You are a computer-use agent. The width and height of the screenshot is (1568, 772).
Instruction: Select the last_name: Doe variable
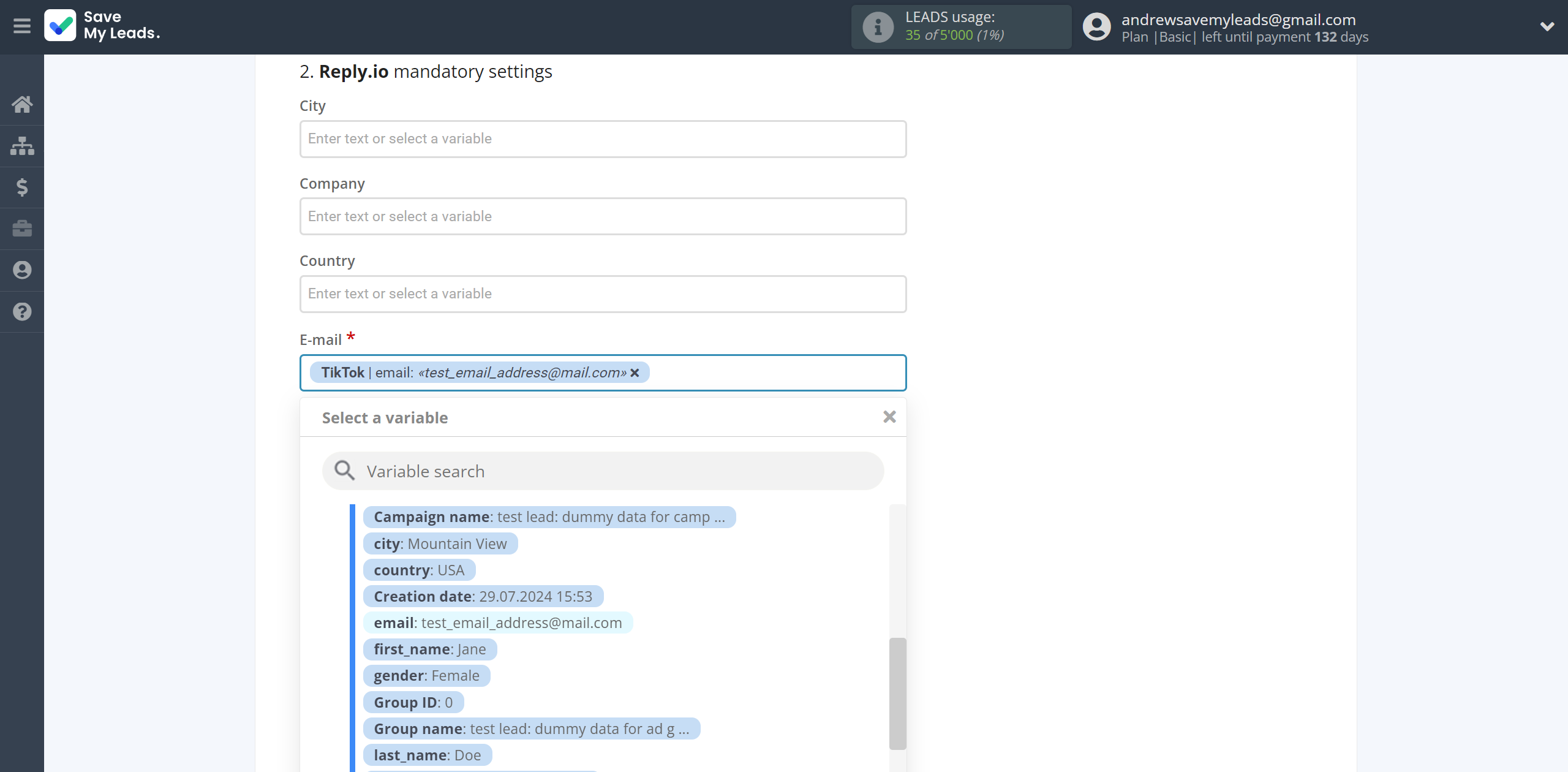[425, 755]
